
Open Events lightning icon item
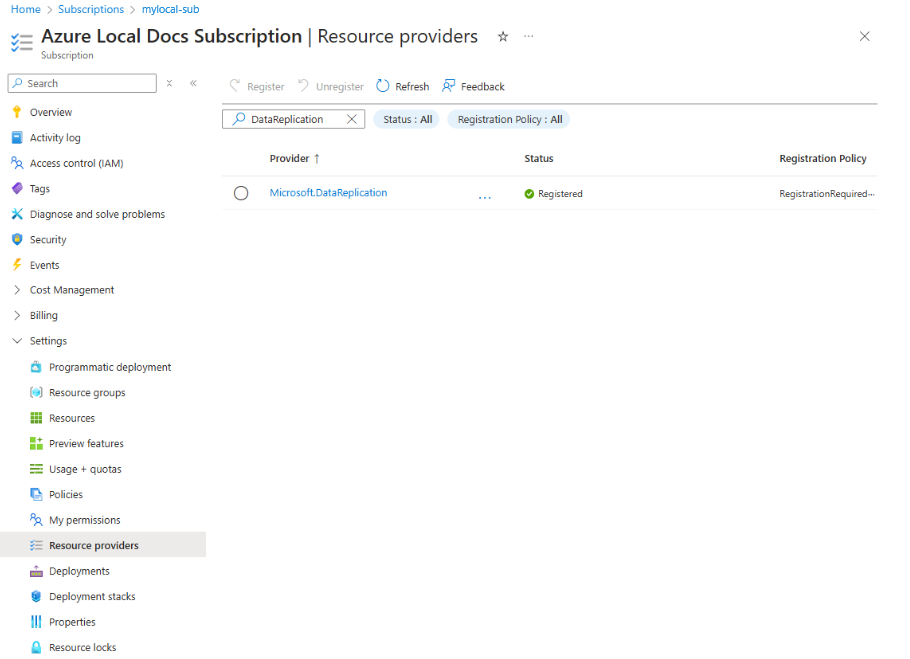coord(16,265)
